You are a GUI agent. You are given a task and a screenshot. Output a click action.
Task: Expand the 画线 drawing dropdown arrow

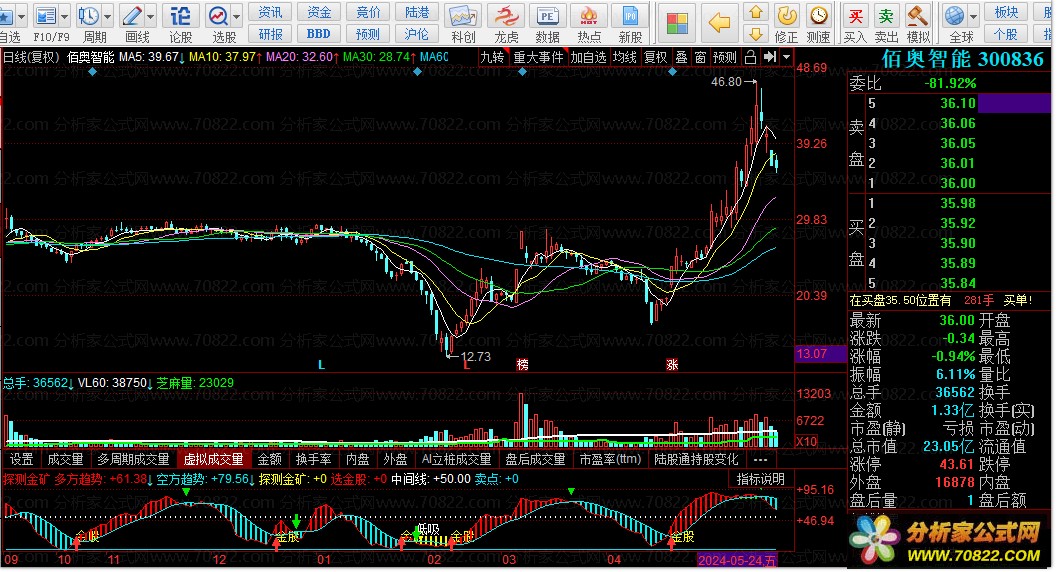pos(150,15)
